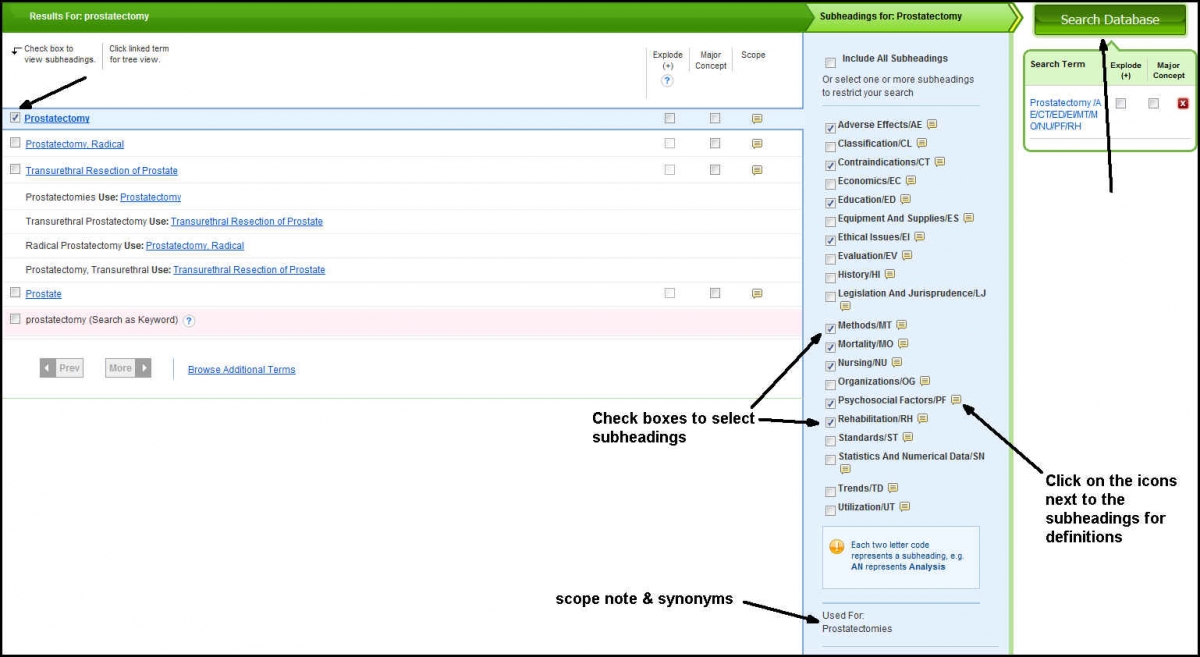Go back with the Prev button

[x=61, y=368]
